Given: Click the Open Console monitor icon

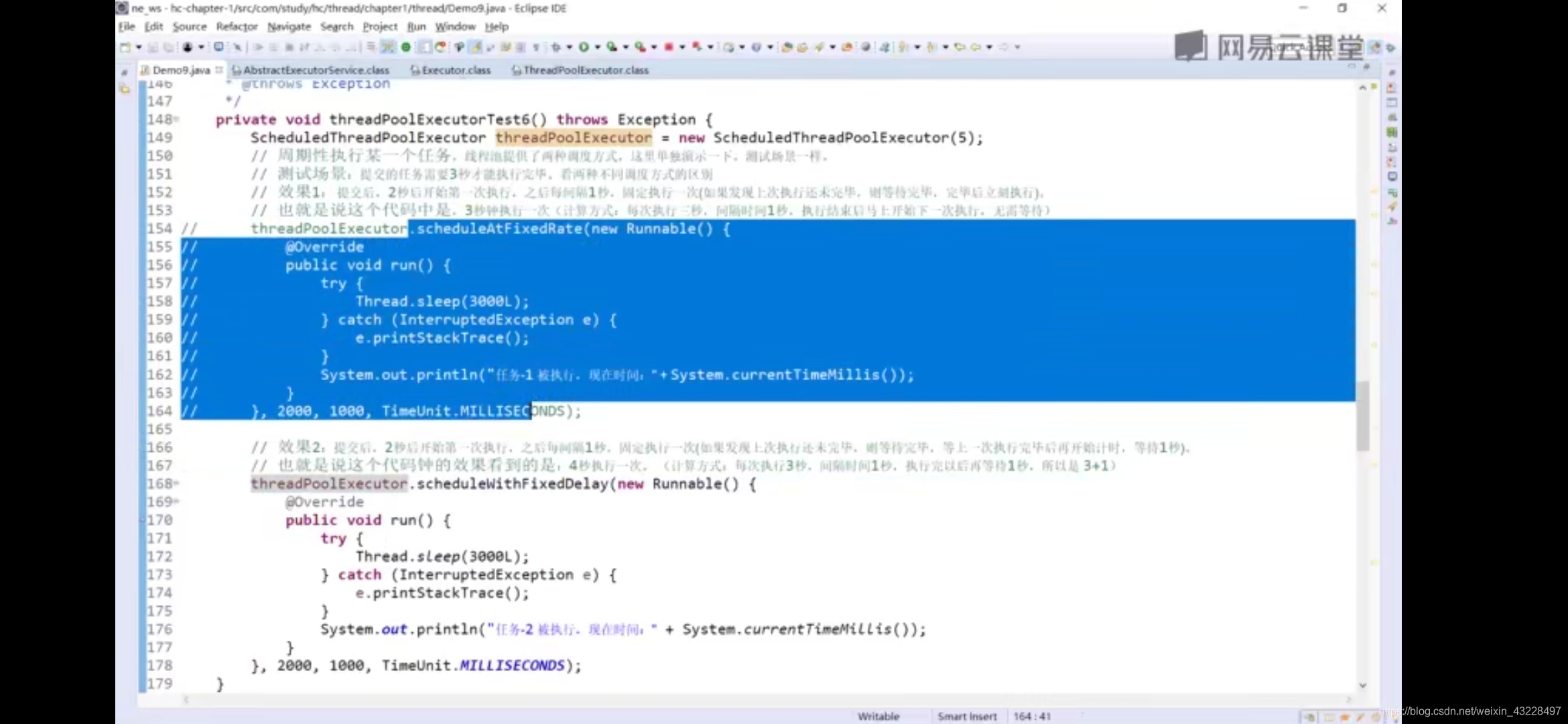Looking at the screenshot, I should pyautogui.click(x=218, y=47).
